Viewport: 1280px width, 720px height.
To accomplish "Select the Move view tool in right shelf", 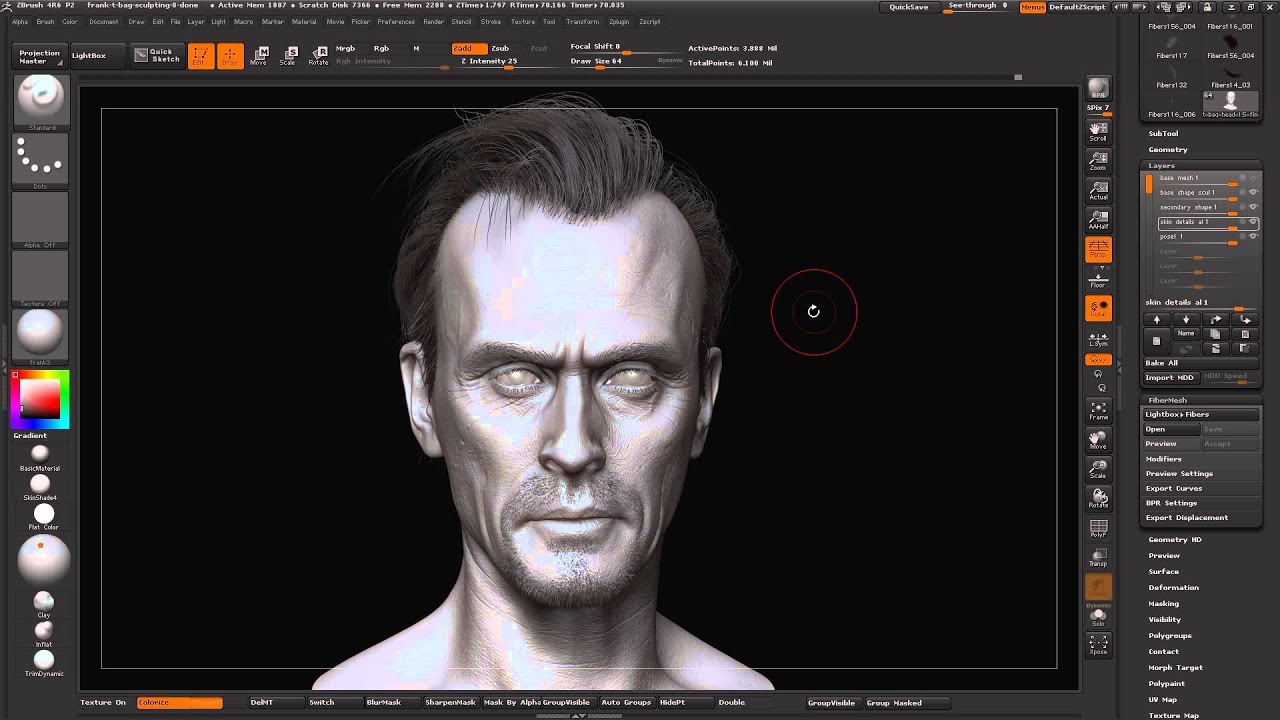I will (x=1098, y=440).
